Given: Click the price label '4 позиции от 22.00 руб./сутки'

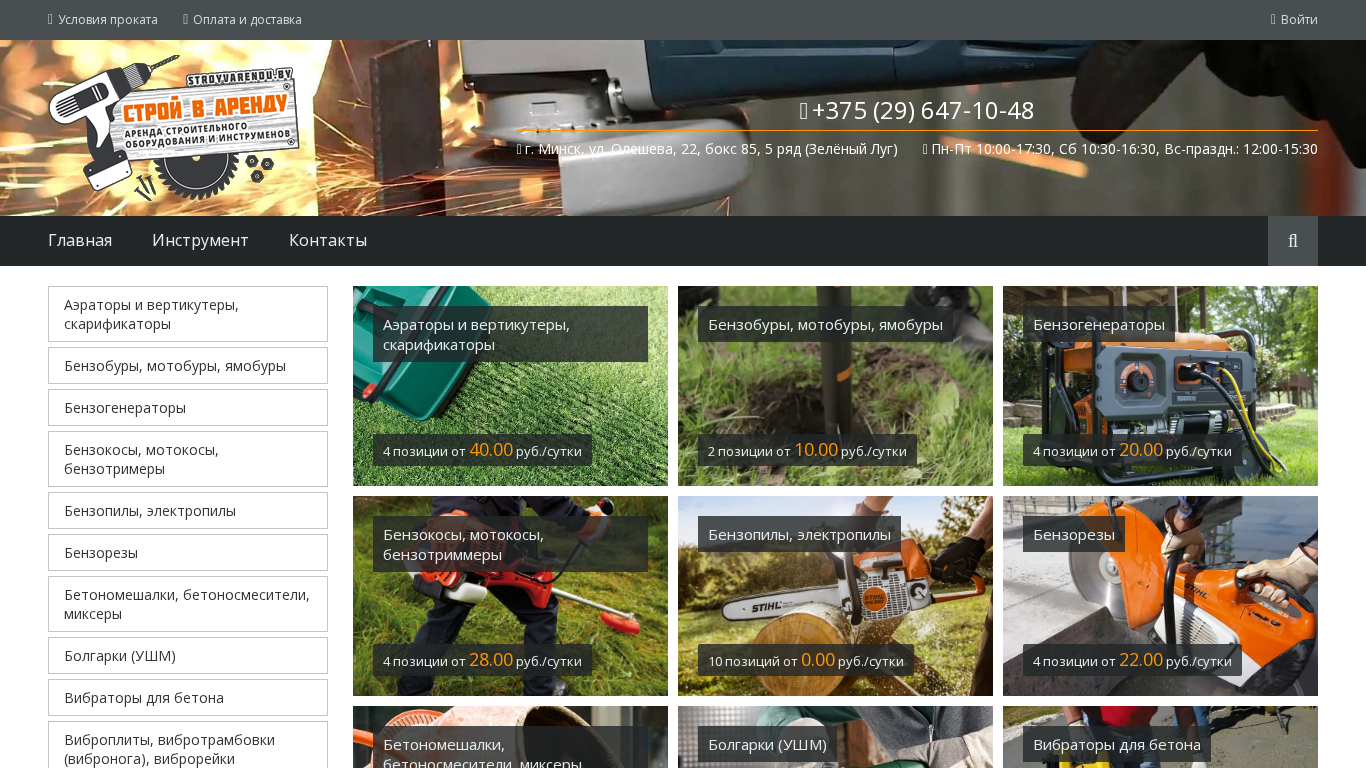Looking at the screenshot, I should click(x=1132, y=660).
